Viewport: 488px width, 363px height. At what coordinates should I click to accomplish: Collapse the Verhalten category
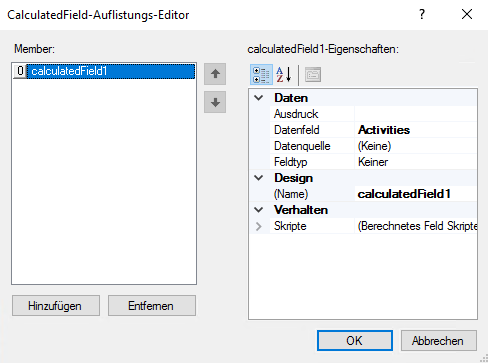(x=259, y=210)
